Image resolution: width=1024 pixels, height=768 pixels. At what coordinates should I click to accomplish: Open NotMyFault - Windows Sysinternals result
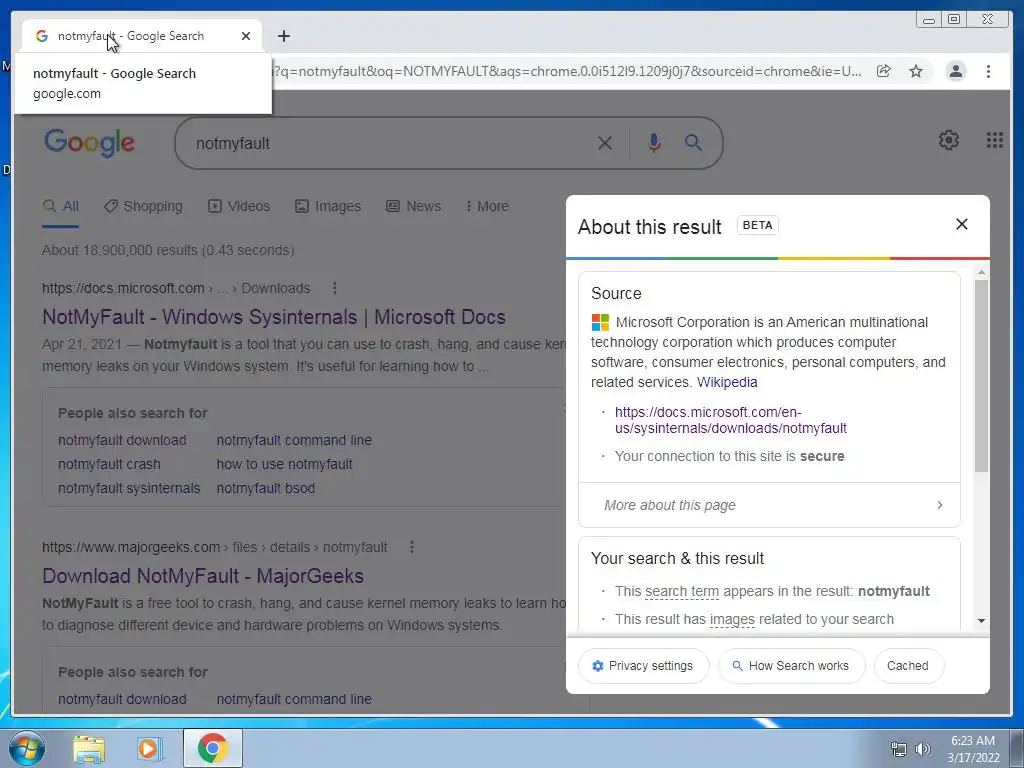click(274, 317)
